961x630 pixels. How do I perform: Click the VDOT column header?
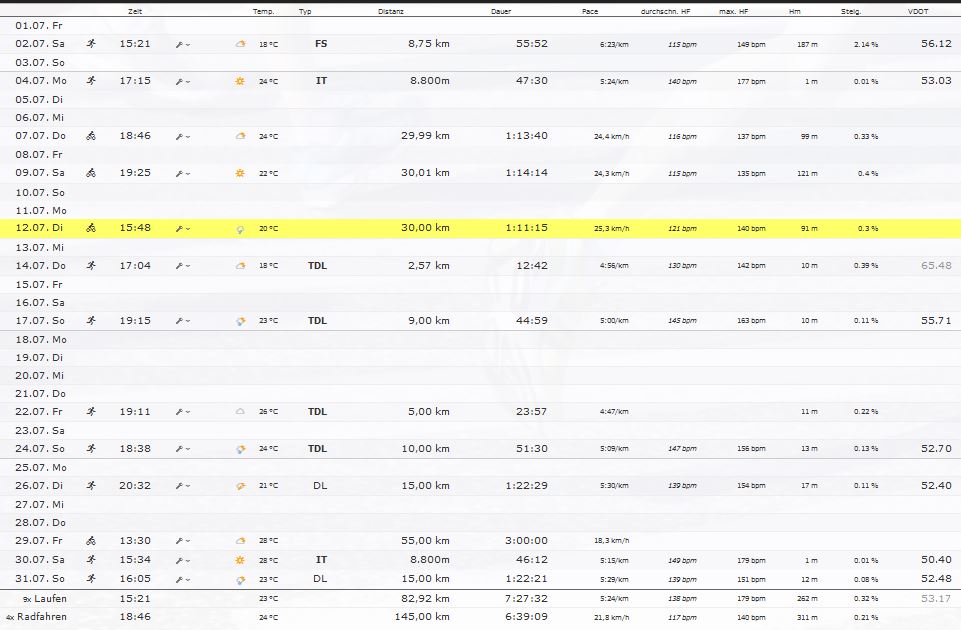[x=916, y=12]
